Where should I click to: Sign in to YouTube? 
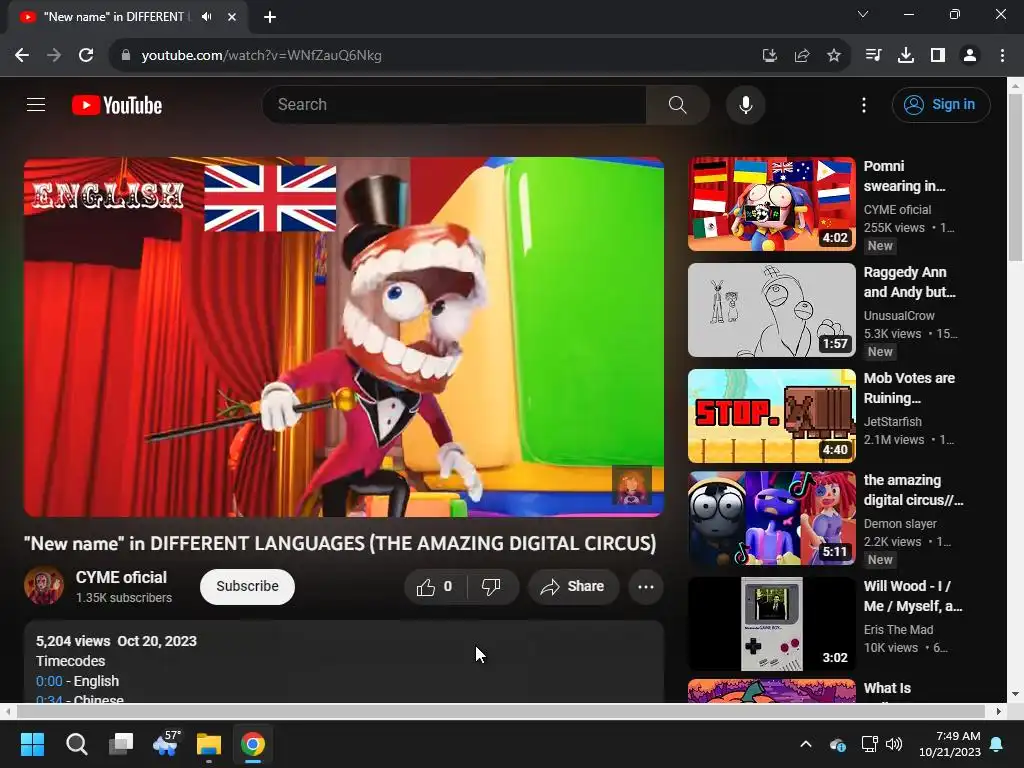coord(940,104)
